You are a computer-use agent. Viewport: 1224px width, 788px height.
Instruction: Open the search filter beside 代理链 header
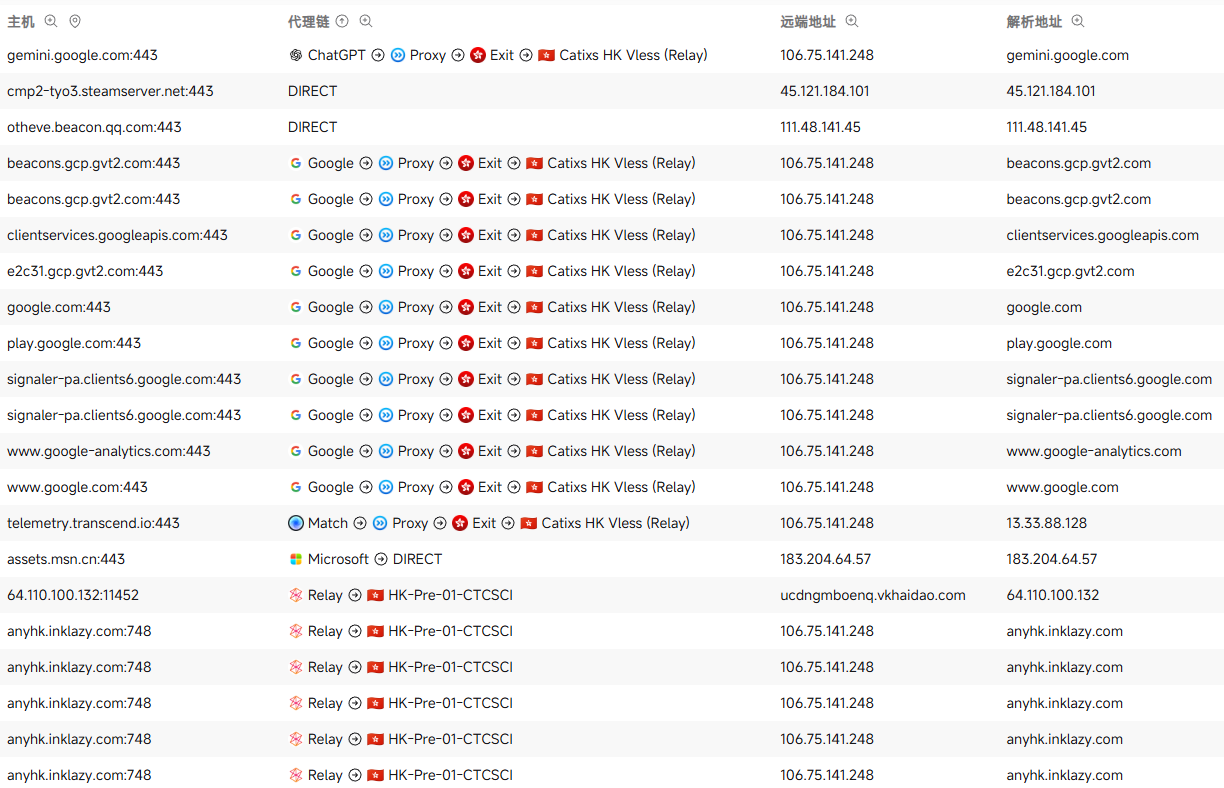click(366, 21)
